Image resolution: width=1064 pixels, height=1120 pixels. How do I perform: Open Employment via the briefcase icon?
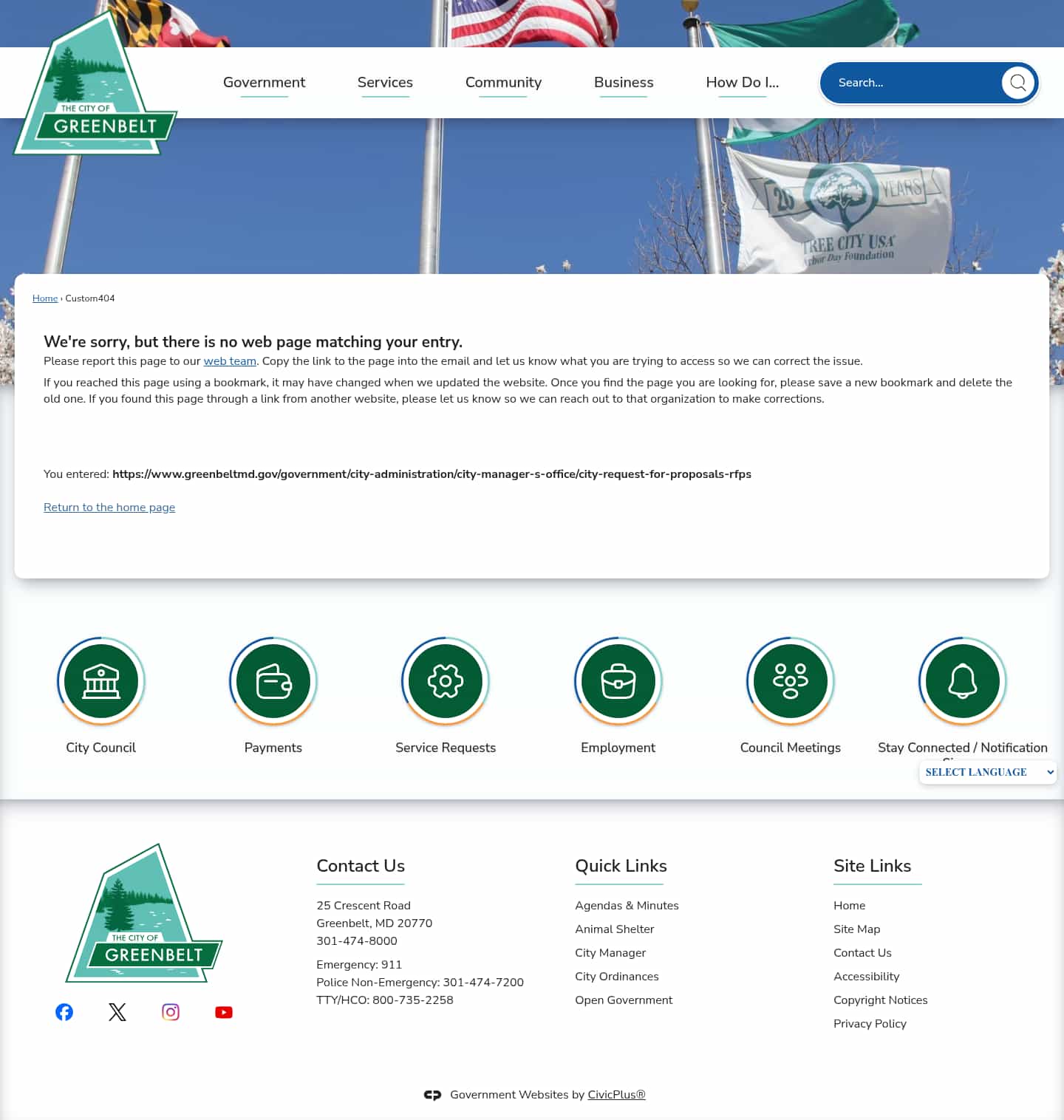[618, 680]
